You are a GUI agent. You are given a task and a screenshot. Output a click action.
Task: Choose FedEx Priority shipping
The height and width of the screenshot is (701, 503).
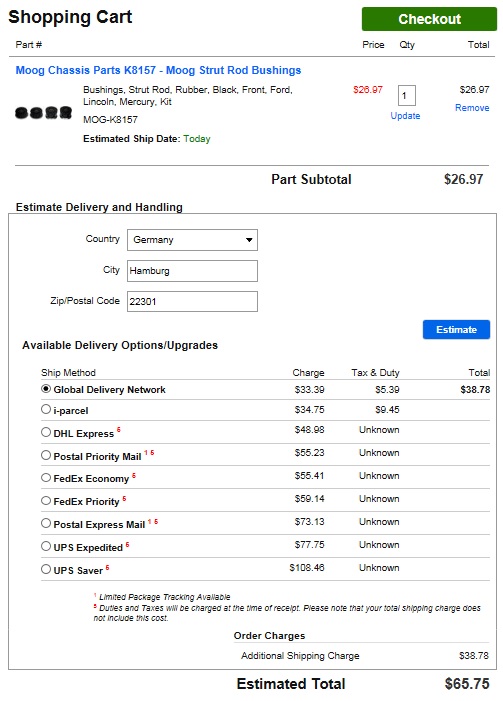(x=46, y=501)
